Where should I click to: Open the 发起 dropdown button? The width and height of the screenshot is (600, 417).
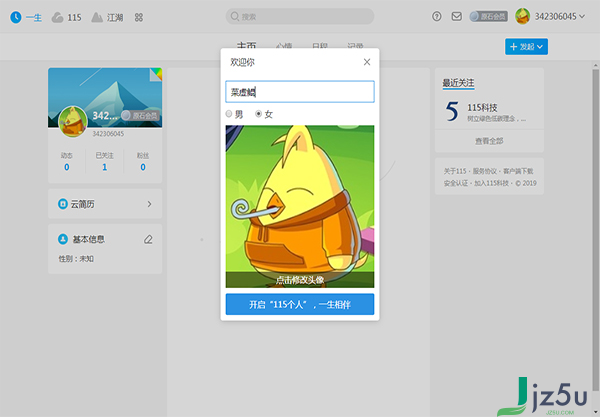526,47
